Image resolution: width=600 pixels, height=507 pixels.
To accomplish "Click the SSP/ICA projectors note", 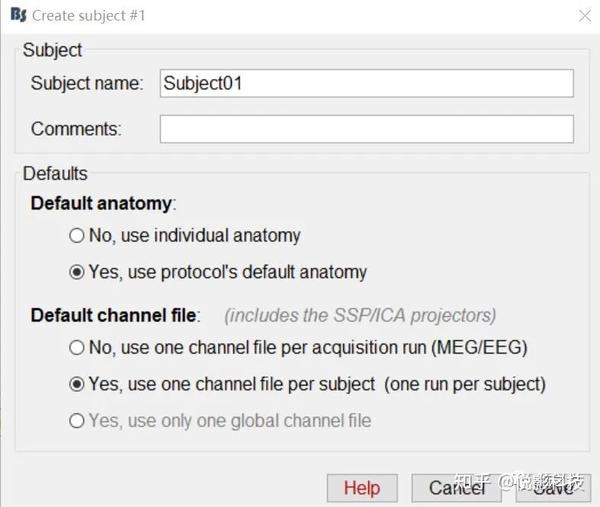I will coord(360,315).
